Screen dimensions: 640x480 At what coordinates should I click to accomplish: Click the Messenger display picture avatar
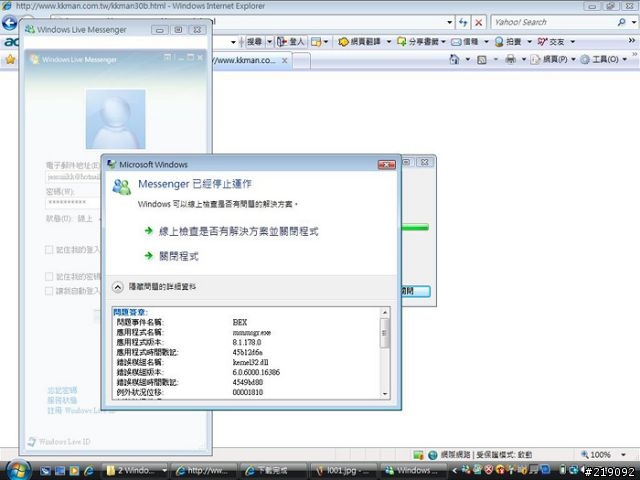pyautogui.click(x=116, y=119)
